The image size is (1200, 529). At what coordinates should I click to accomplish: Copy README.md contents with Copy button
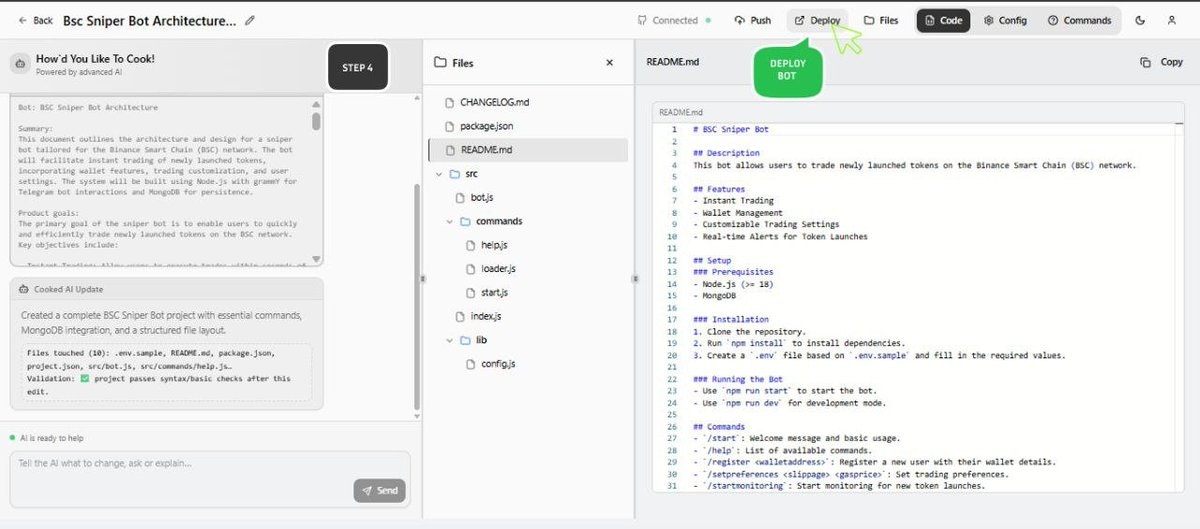tap(1162, 62)
